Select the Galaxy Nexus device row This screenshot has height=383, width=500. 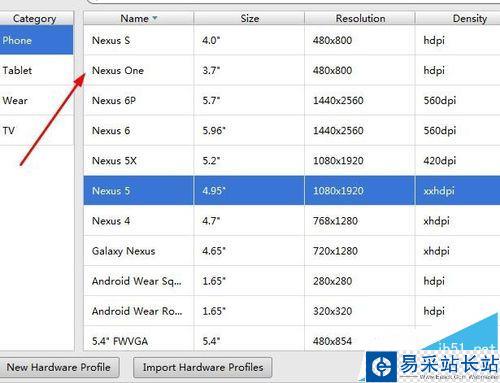(292, 251)
